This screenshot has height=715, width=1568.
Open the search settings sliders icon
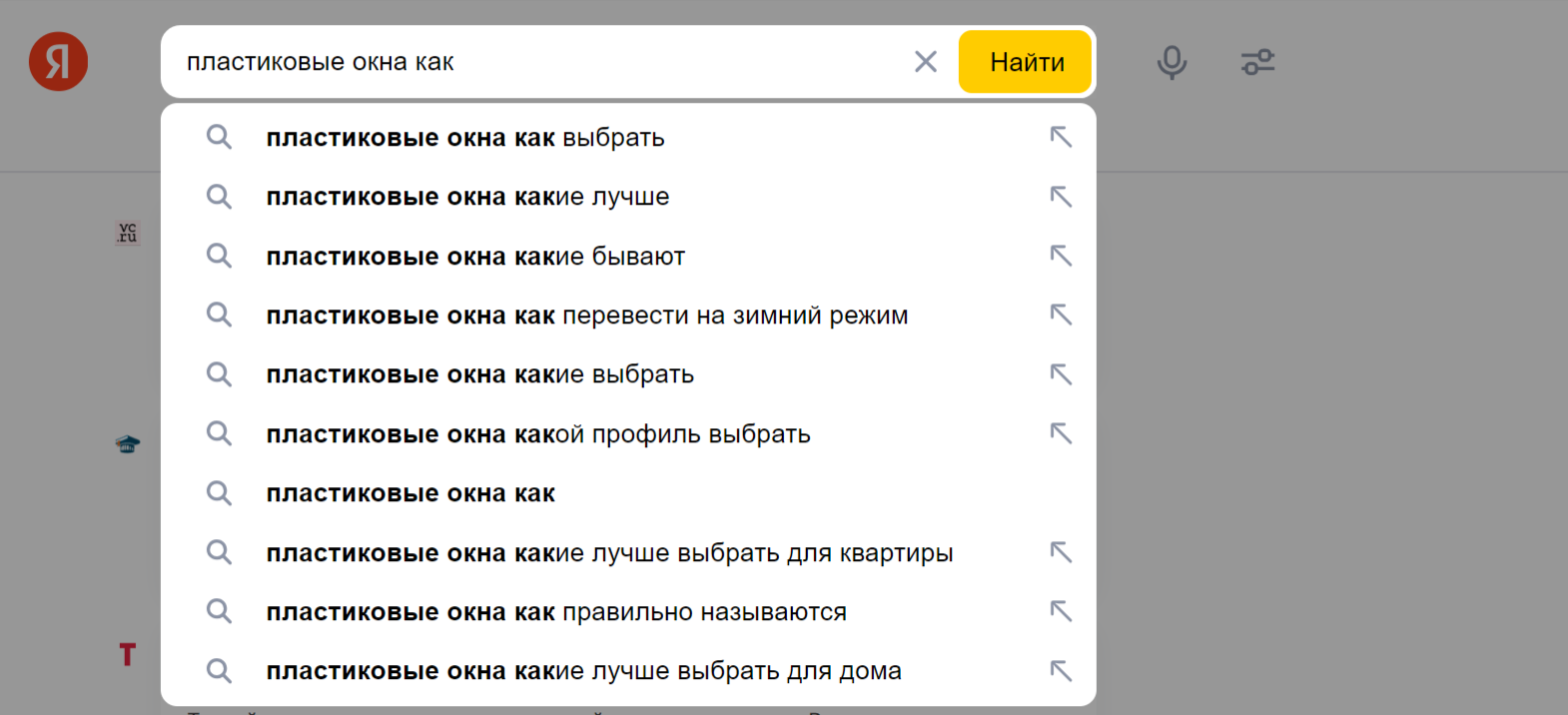pos(1257,61)
